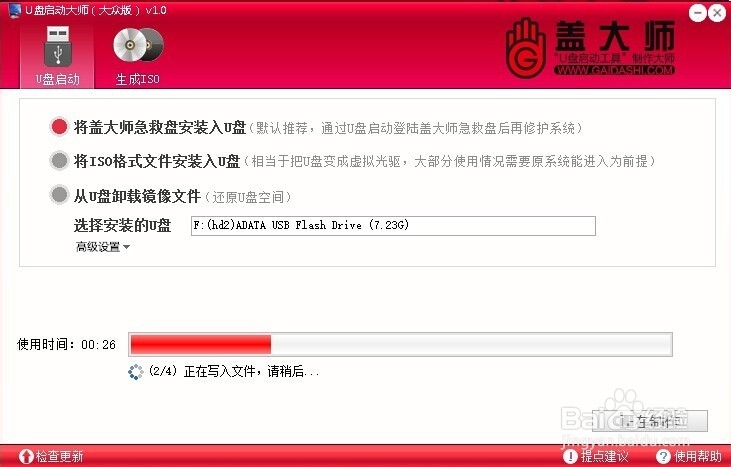Click the red hand G logo
The image size is (731, 467).
point(526,48)
